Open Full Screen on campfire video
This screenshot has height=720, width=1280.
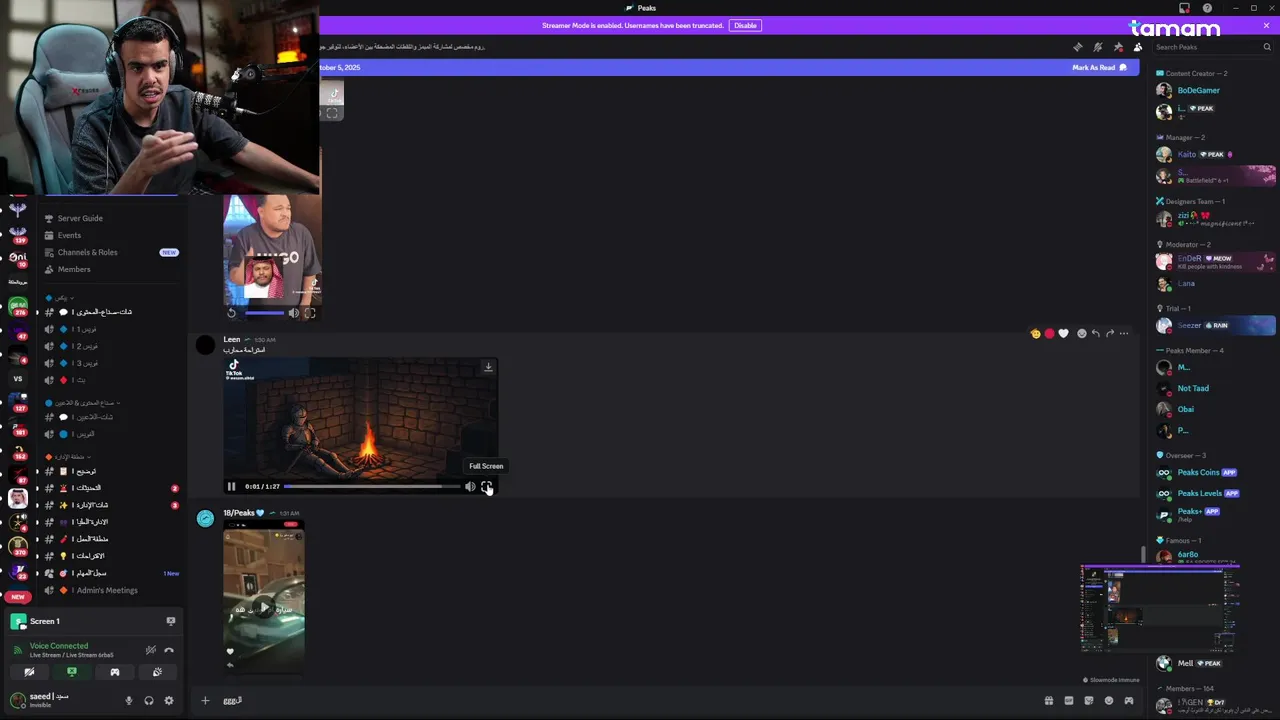tap(486, 487)
